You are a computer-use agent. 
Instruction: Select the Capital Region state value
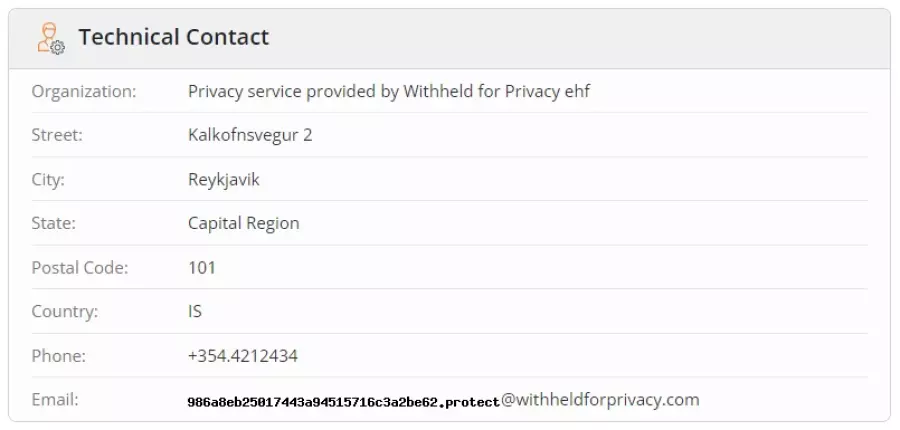pos(244,223)
